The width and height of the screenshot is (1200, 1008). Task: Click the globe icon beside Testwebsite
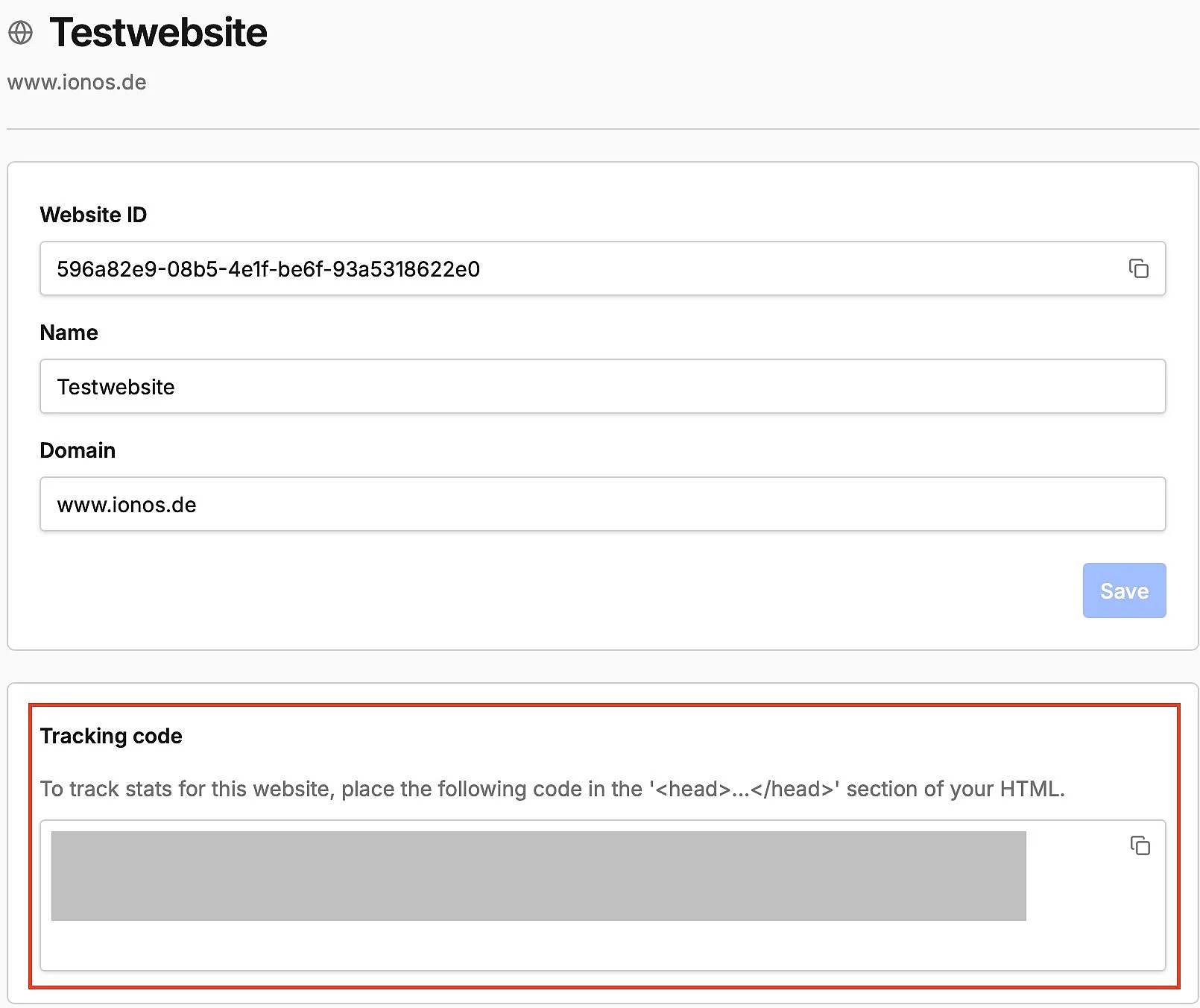[21, 33]
